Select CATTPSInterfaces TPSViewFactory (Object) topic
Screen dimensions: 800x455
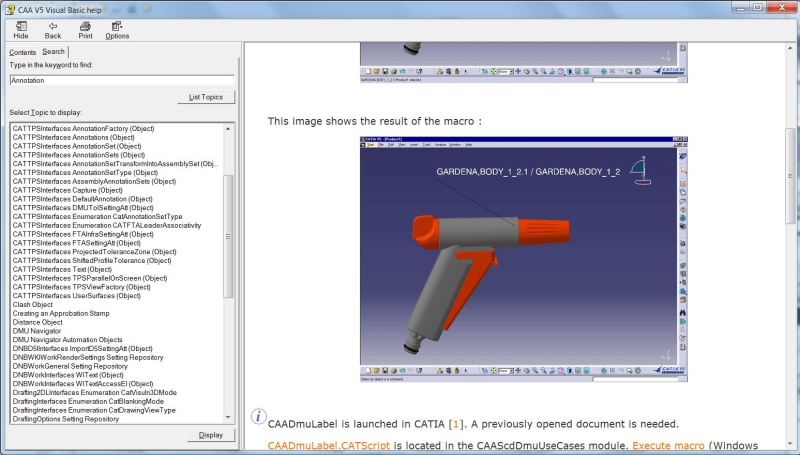click(x=81, y=287)
